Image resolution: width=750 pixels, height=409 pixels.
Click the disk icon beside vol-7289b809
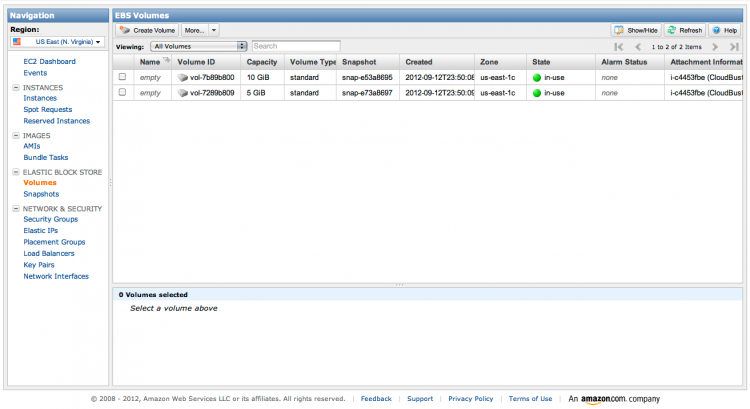[x=182, y=93]
